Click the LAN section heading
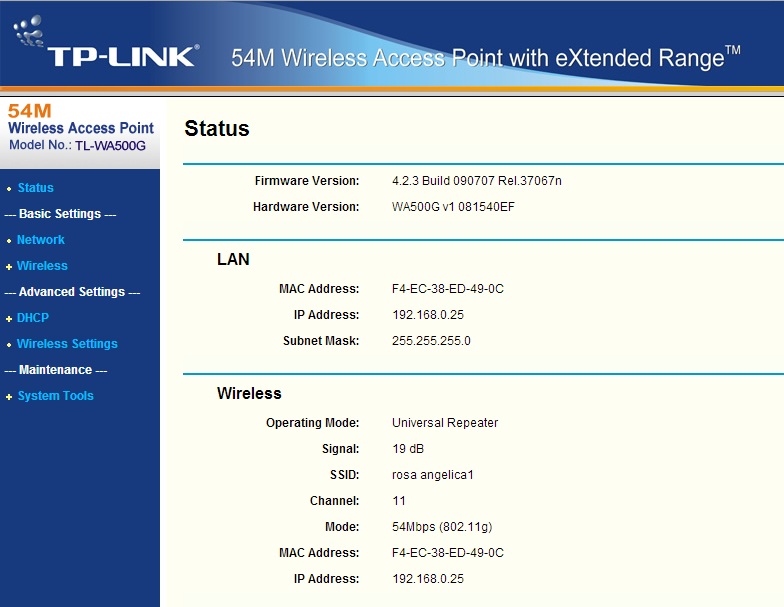Screen dimensions: 784x607 pyautogui.click(x=233, y=260)
